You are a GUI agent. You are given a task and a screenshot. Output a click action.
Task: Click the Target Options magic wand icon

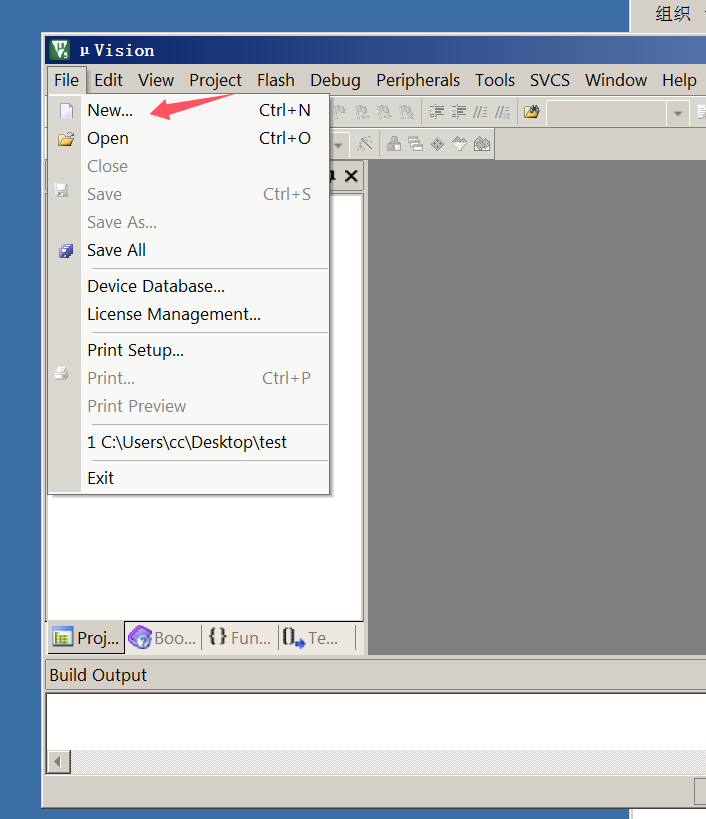364,144
